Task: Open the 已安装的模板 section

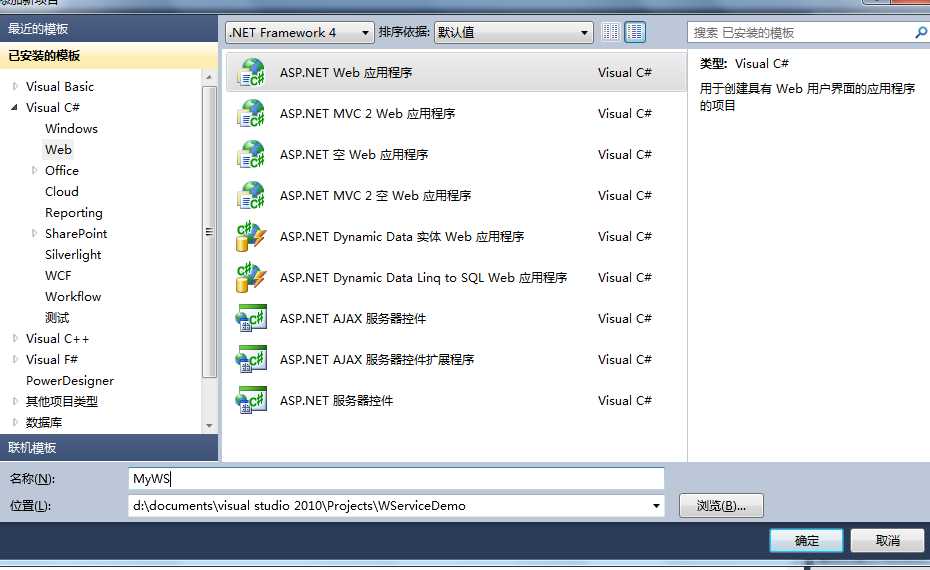Action: (x=109, y=56)
